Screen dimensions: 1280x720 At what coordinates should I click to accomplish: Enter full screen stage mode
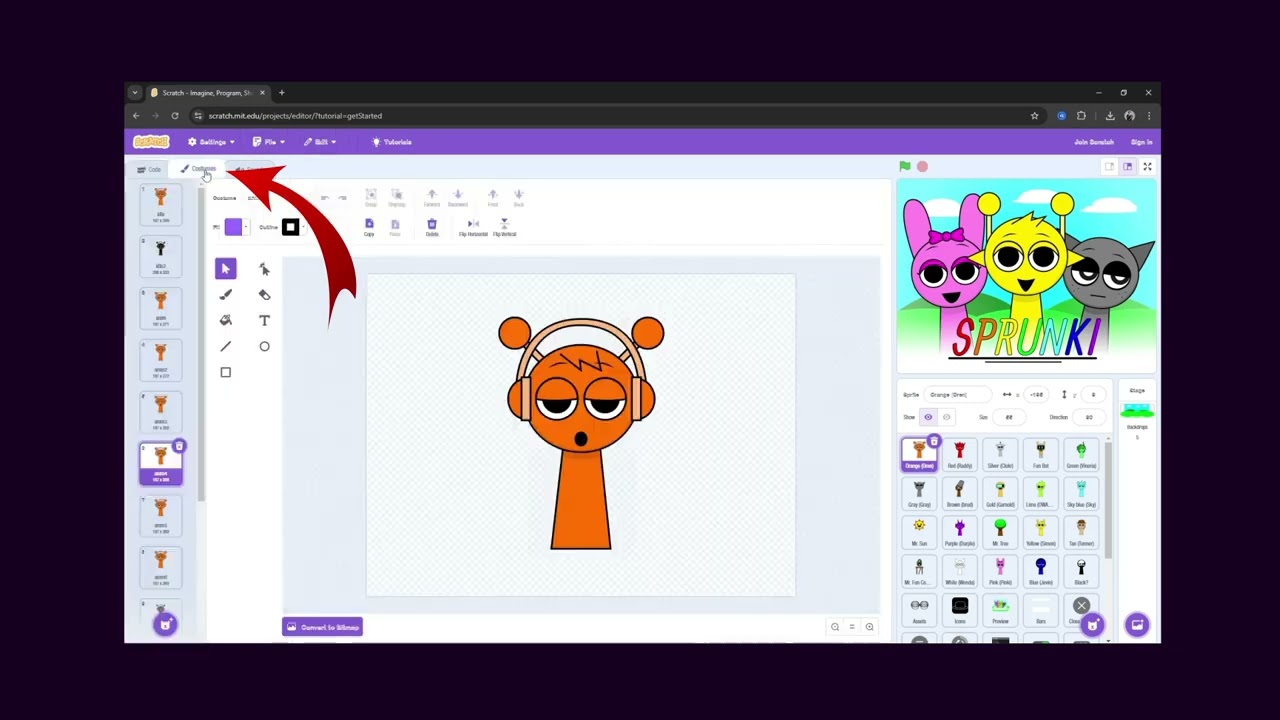point(1147,167)
